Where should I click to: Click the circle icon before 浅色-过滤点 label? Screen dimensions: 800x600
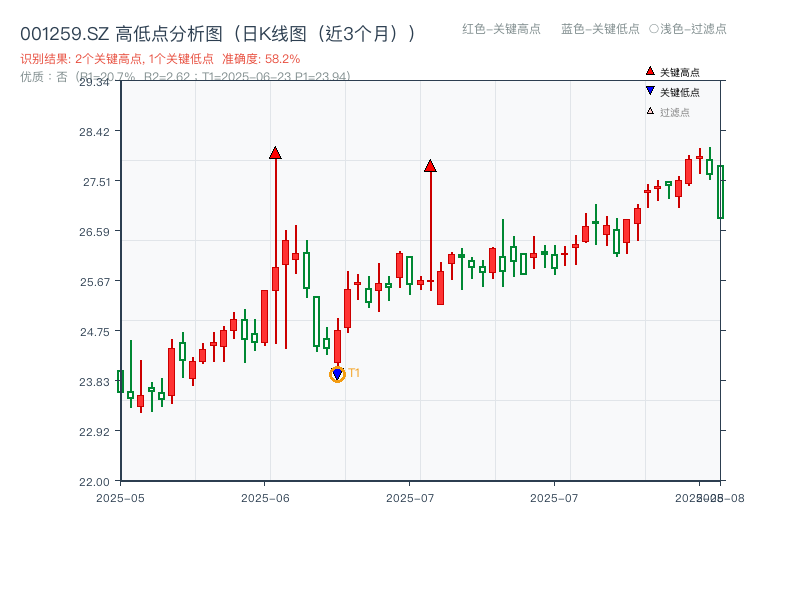pyautogui.click(x=653, y=30)
